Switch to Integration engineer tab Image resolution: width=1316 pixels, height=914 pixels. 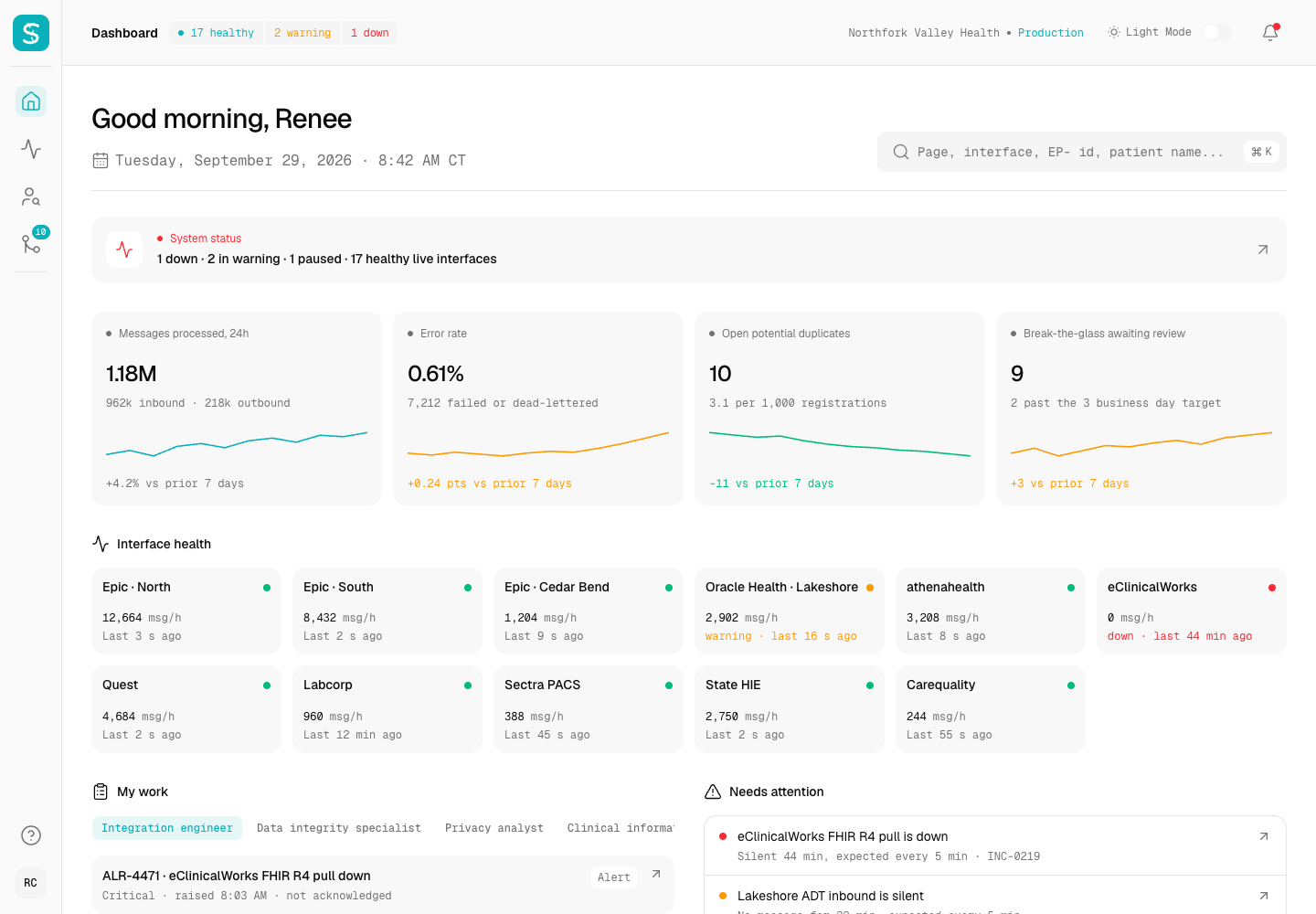pyautogui.click(x=167, y=828)
